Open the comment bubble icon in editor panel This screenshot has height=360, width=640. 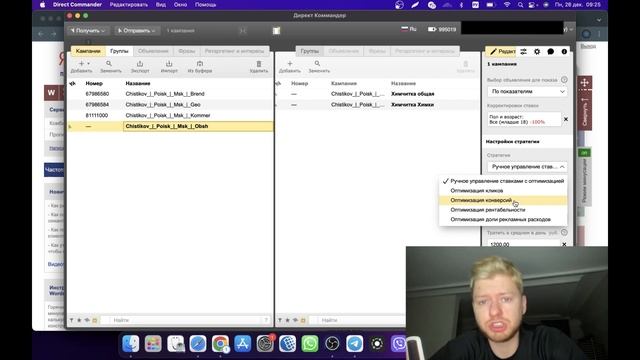pyautogui.click(x=551, y=51)
